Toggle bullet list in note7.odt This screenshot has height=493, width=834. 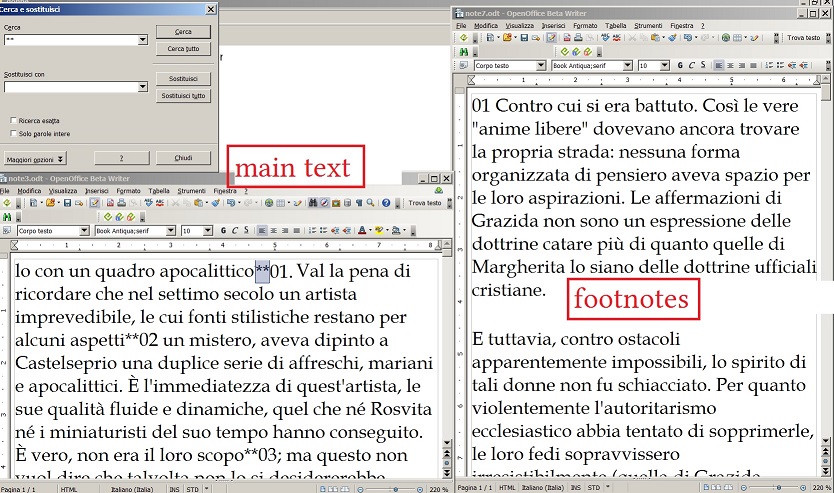point(780,65)
